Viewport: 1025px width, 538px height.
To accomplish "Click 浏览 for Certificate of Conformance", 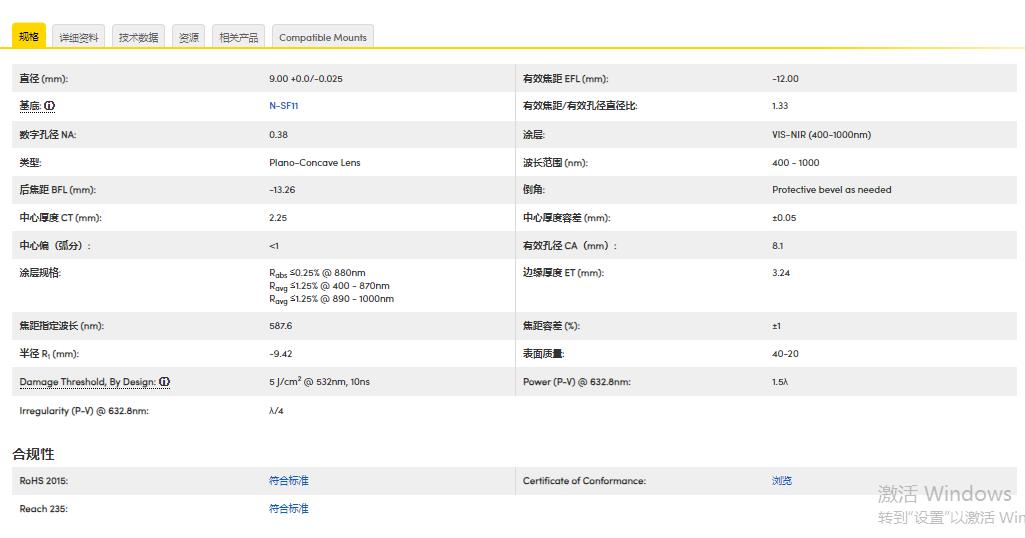I will 782,480.
